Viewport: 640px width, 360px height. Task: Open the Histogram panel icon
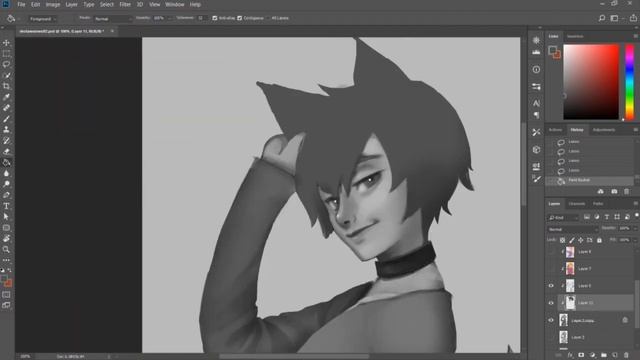[536, 52]
